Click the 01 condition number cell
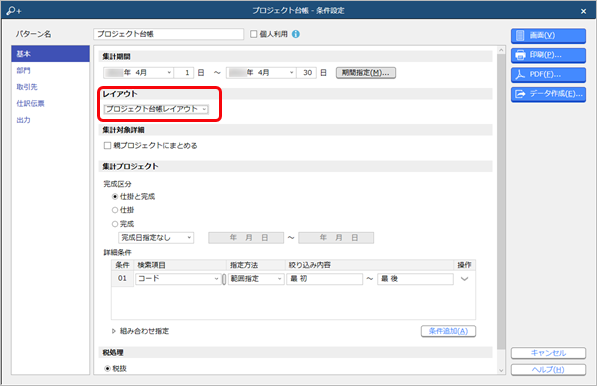The width and height of the screenshot is (597, 386). point(122,279)
